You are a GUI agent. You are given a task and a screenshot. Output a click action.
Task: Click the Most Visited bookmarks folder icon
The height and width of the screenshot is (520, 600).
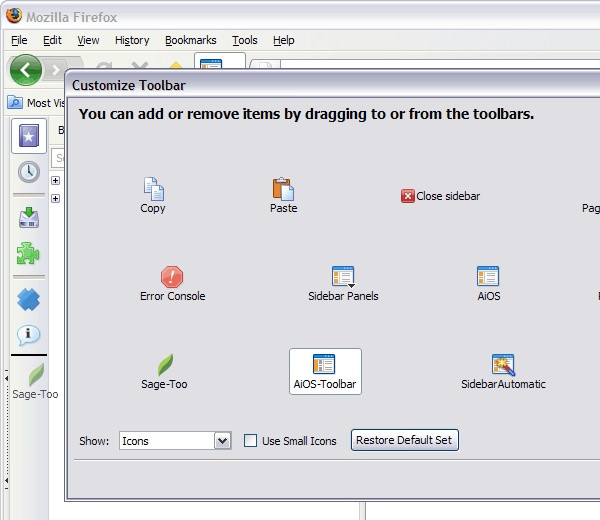pyautogui.click(x=15, y=103)
